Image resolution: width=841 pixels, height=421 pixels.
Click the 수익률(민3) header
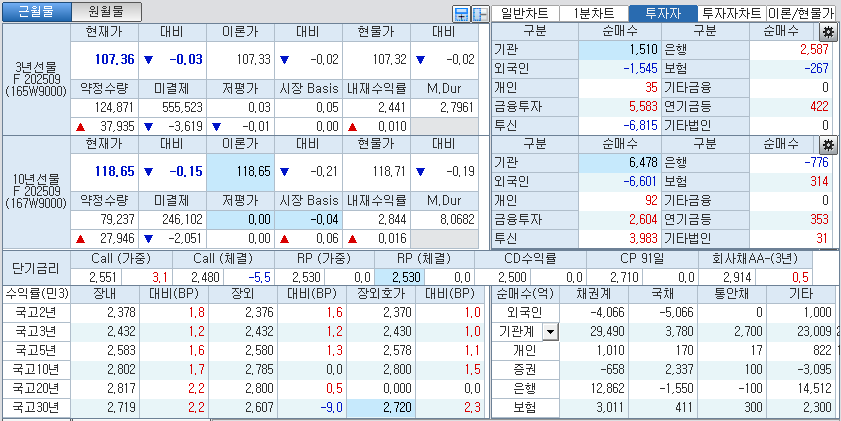tap(36, 294)
